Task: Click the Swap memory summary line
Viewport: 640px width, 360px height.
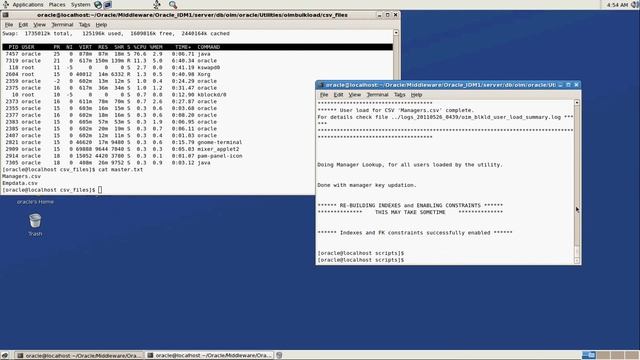Action: pos(116,33)
